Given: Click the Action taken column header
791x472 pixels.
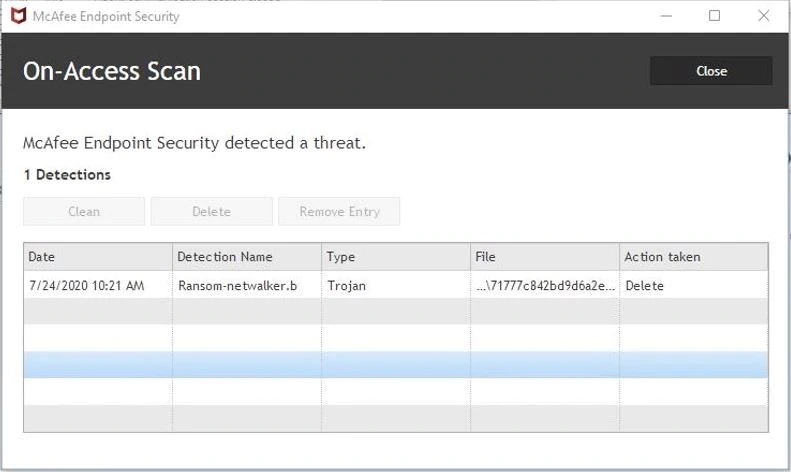Looking at the screenshot, I should pos(694,257).
